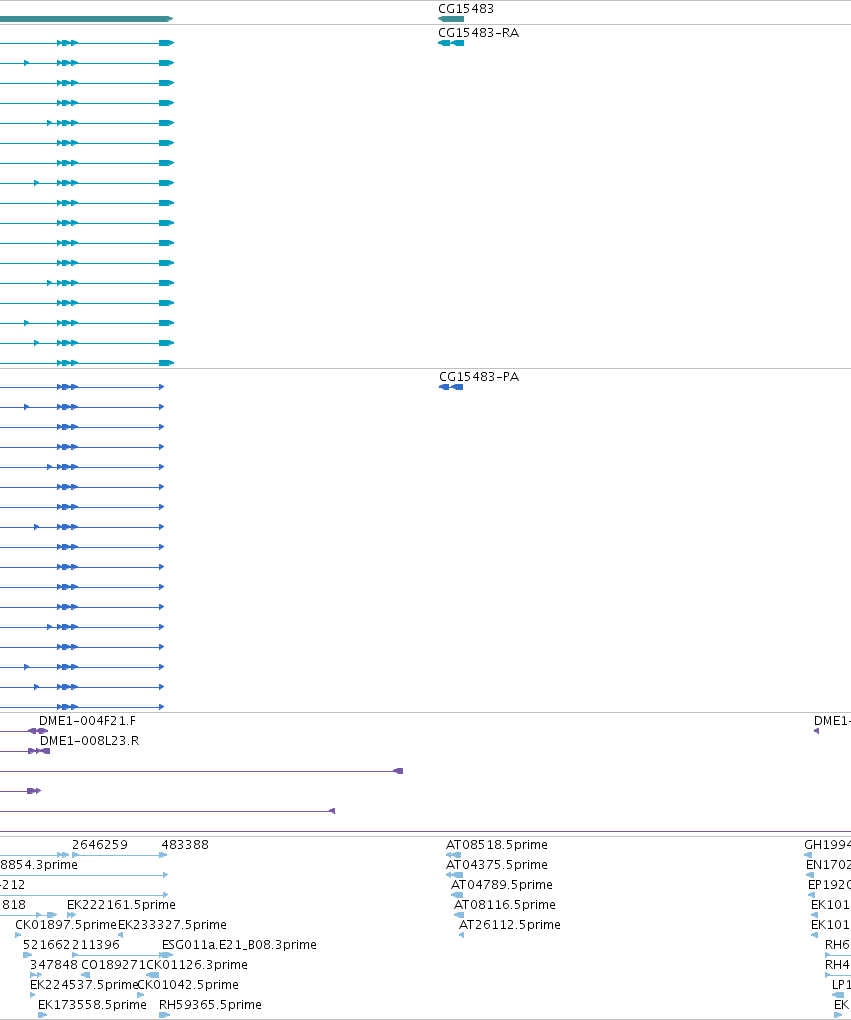Select the 8854.3prime EST label
The height and width of the screenshot is (1020, 851).
[x=38, y=865]
